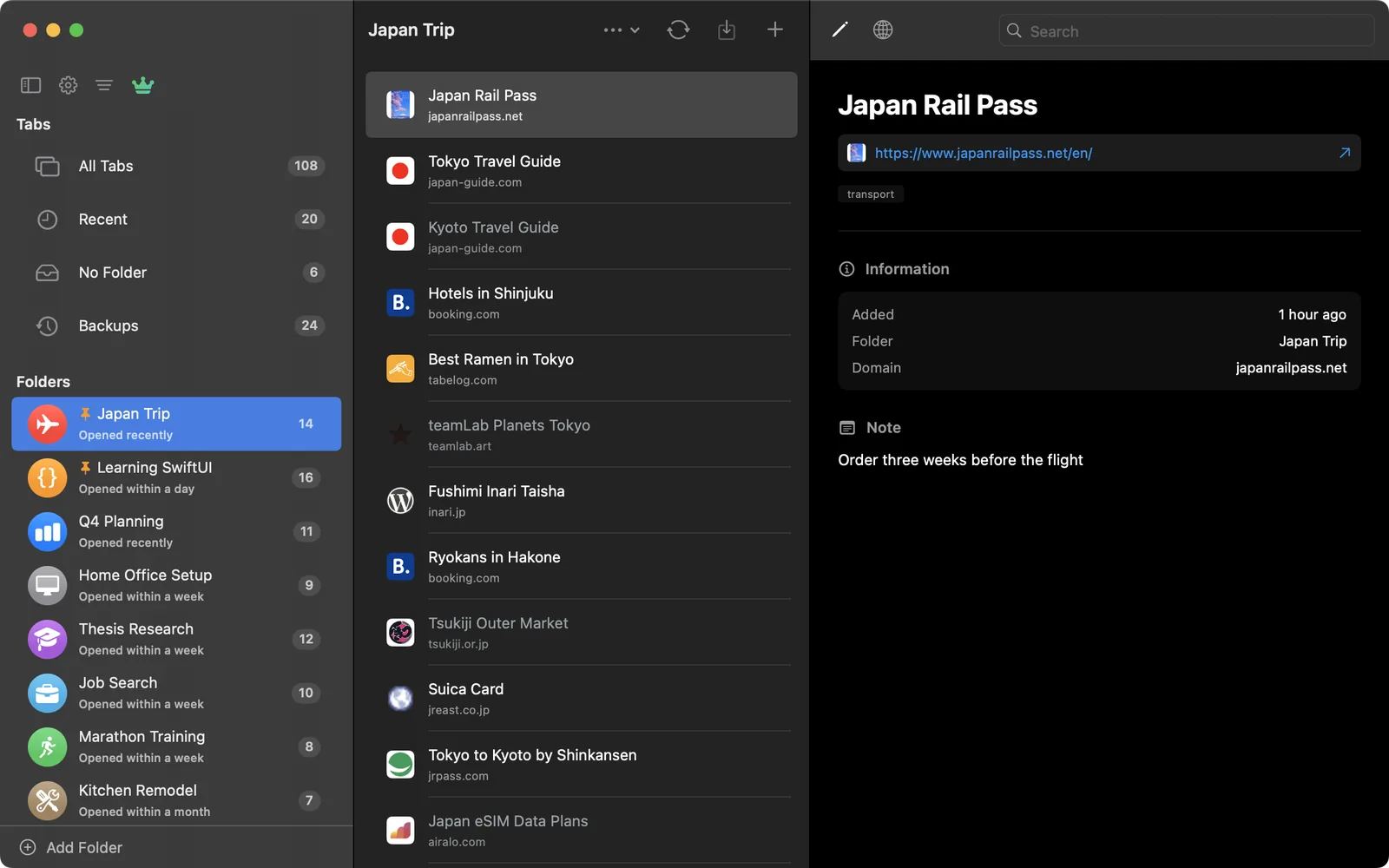Click the Kitchen Remodel tools icon

(47, 800)
